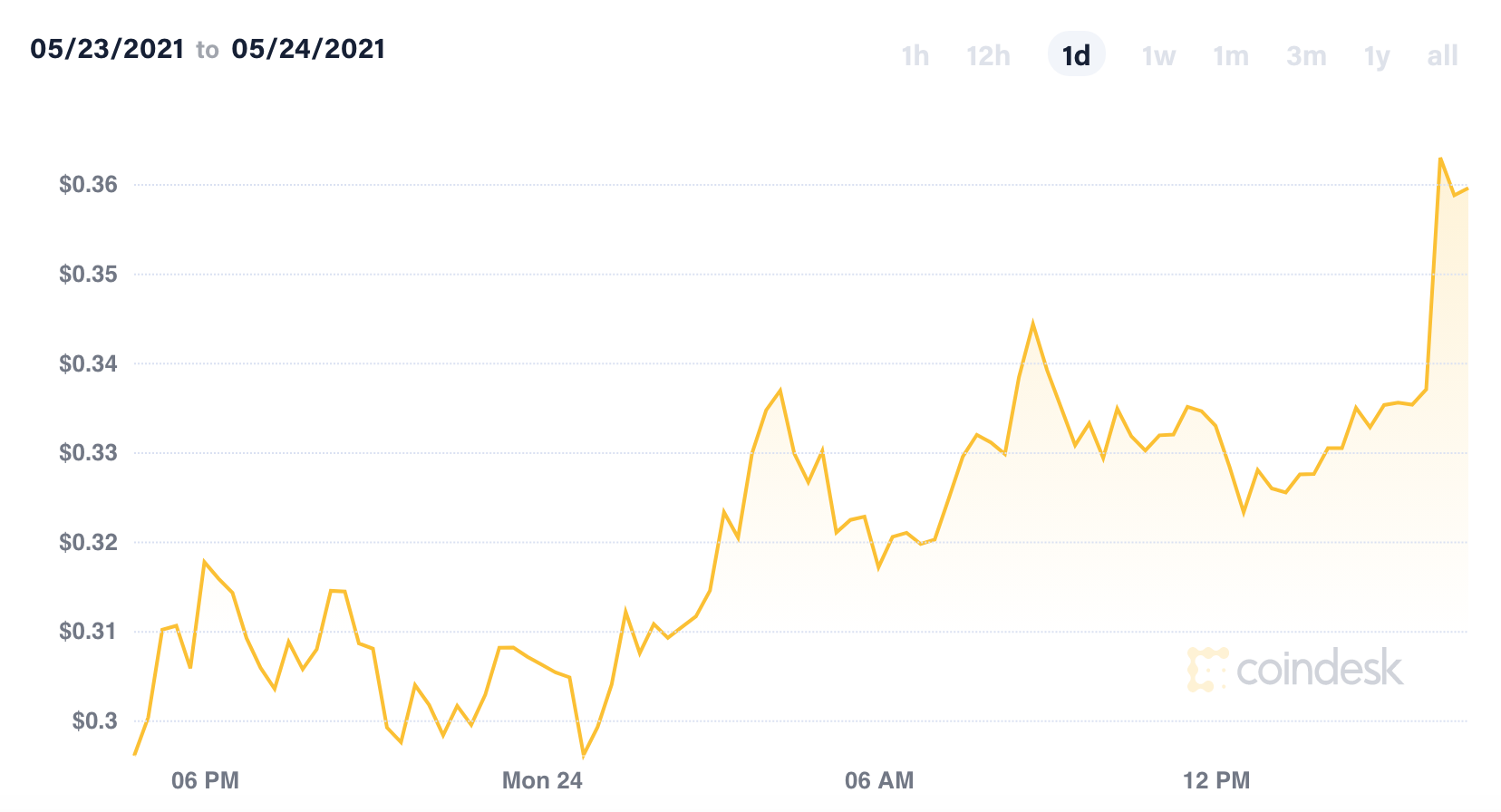The image size is (1501, 812).
Task: Select the 12h timeframe
Action: coord(988,55)
